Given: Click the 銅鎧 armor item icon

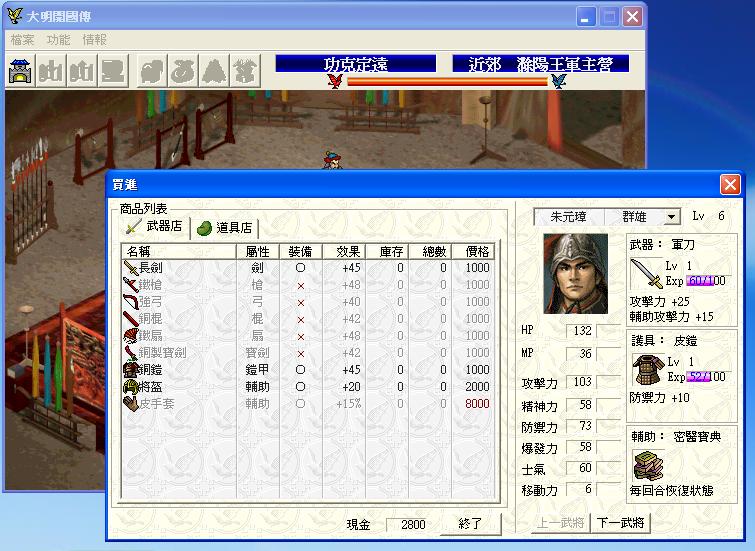Looking at the screenshot, I should coord(130,370).
